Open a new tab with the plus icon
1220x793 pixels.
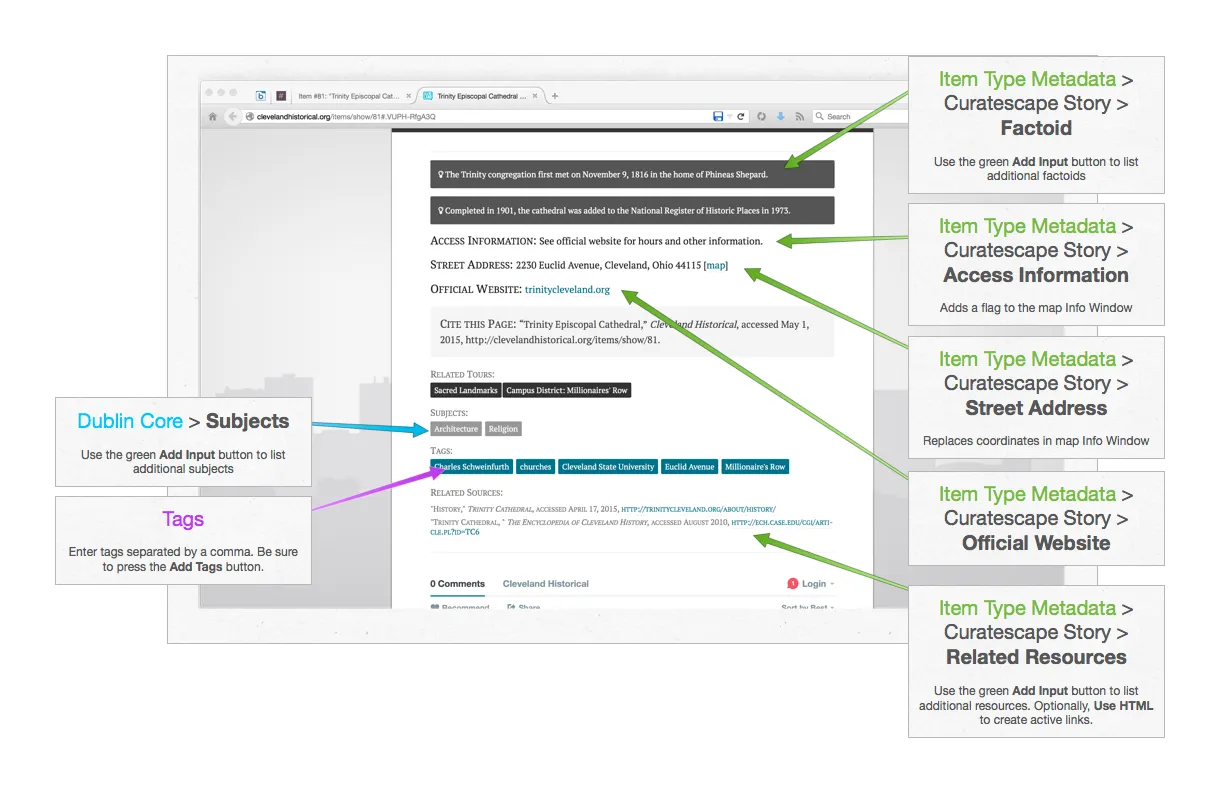pos(555,96)
